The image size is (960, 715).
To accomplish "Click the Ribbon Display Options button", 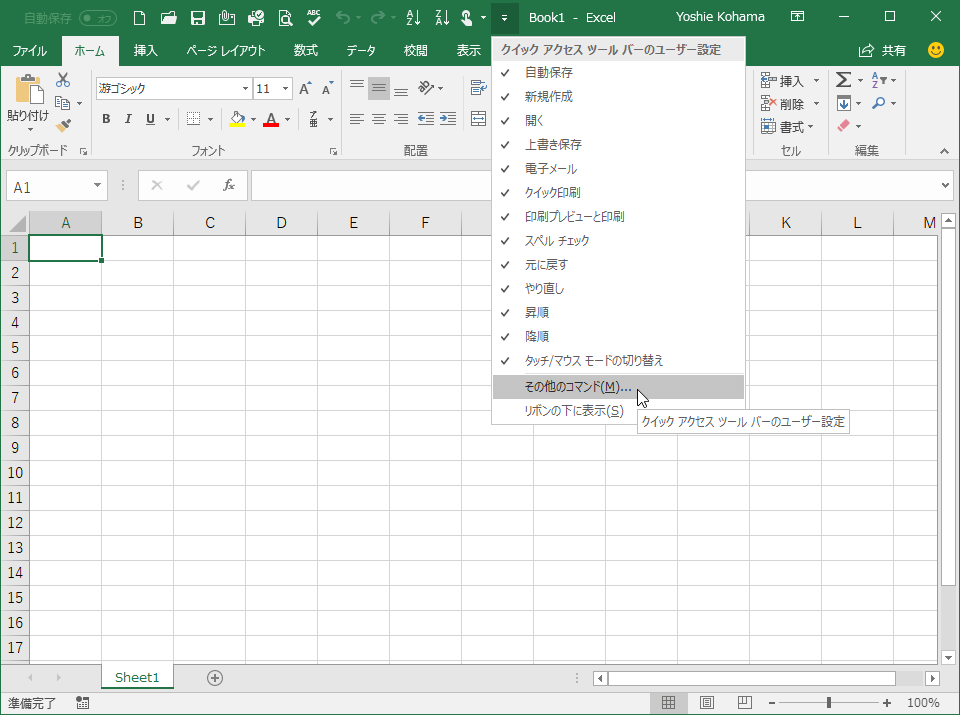I will (797, 17).
